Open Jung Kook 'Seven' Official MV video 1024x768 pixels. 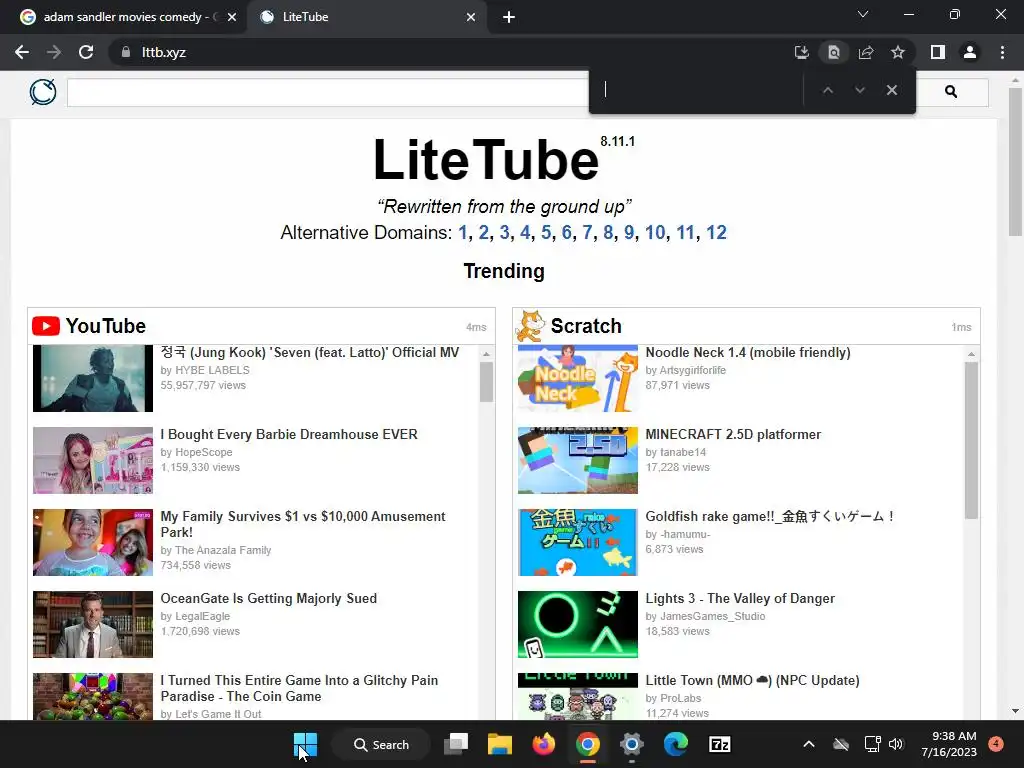[310, 353]
